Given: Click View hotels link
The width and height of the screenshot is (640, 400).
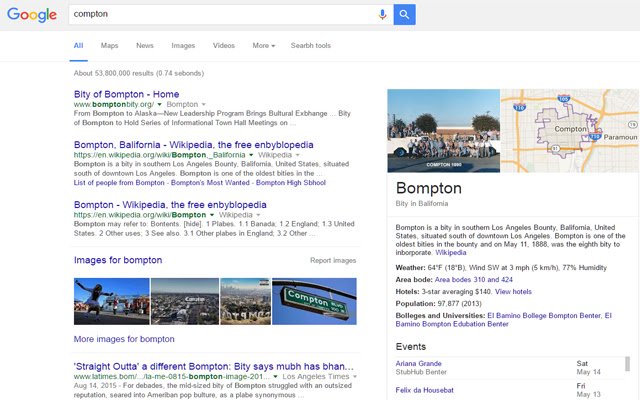Looking at the screenshot, I should [513, 292].
